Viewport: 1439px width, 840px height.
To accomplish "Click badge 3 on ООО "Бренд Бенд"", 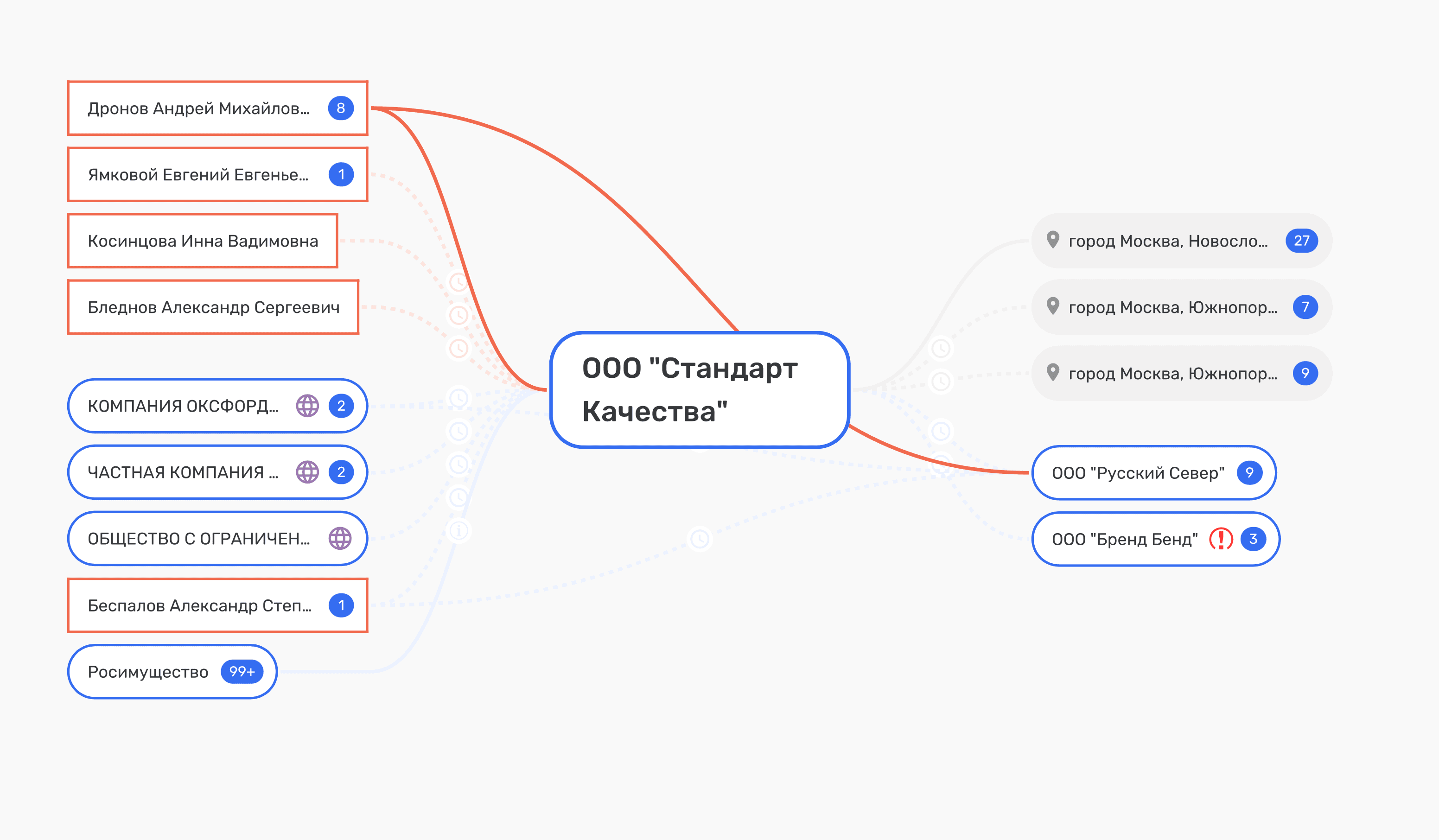I will 1254,539.
